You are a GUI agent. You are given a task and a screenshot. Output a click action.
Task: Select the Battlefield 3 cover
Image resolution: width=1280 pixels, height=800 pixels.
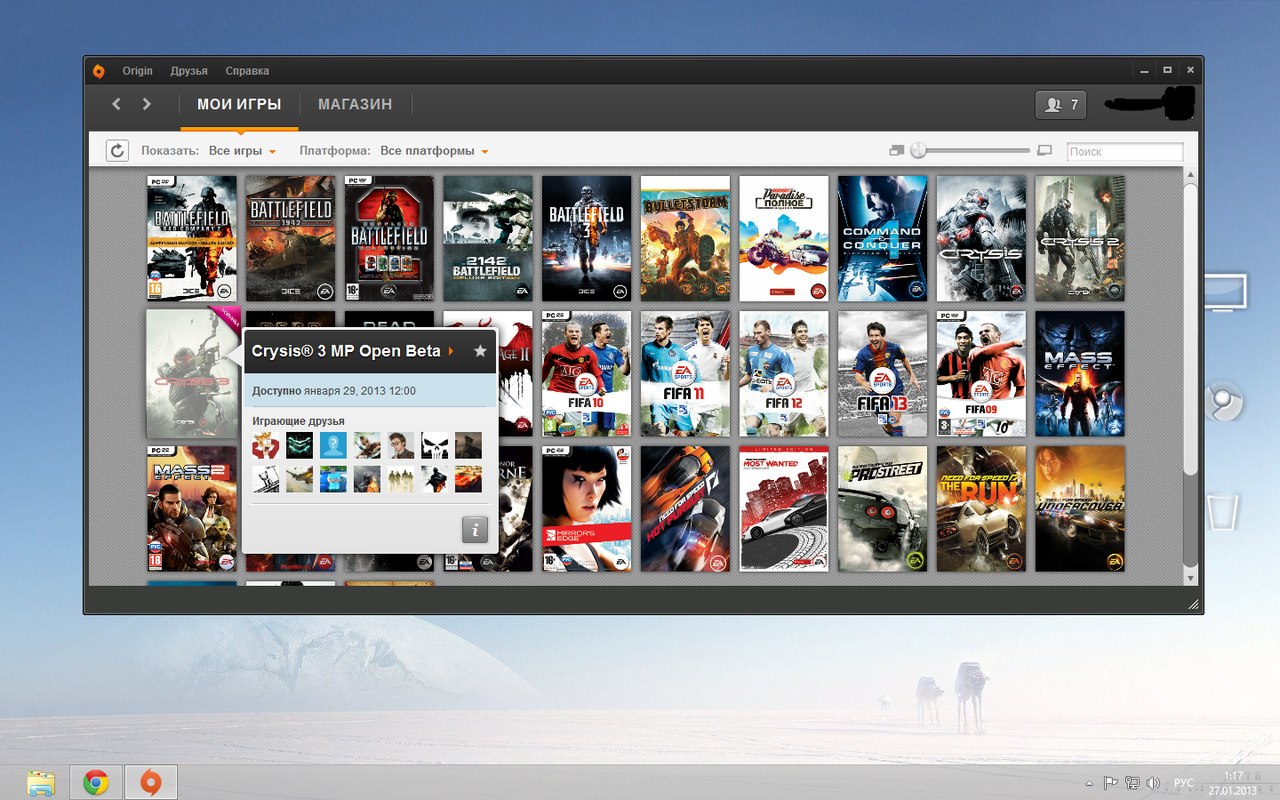(587, 239)
